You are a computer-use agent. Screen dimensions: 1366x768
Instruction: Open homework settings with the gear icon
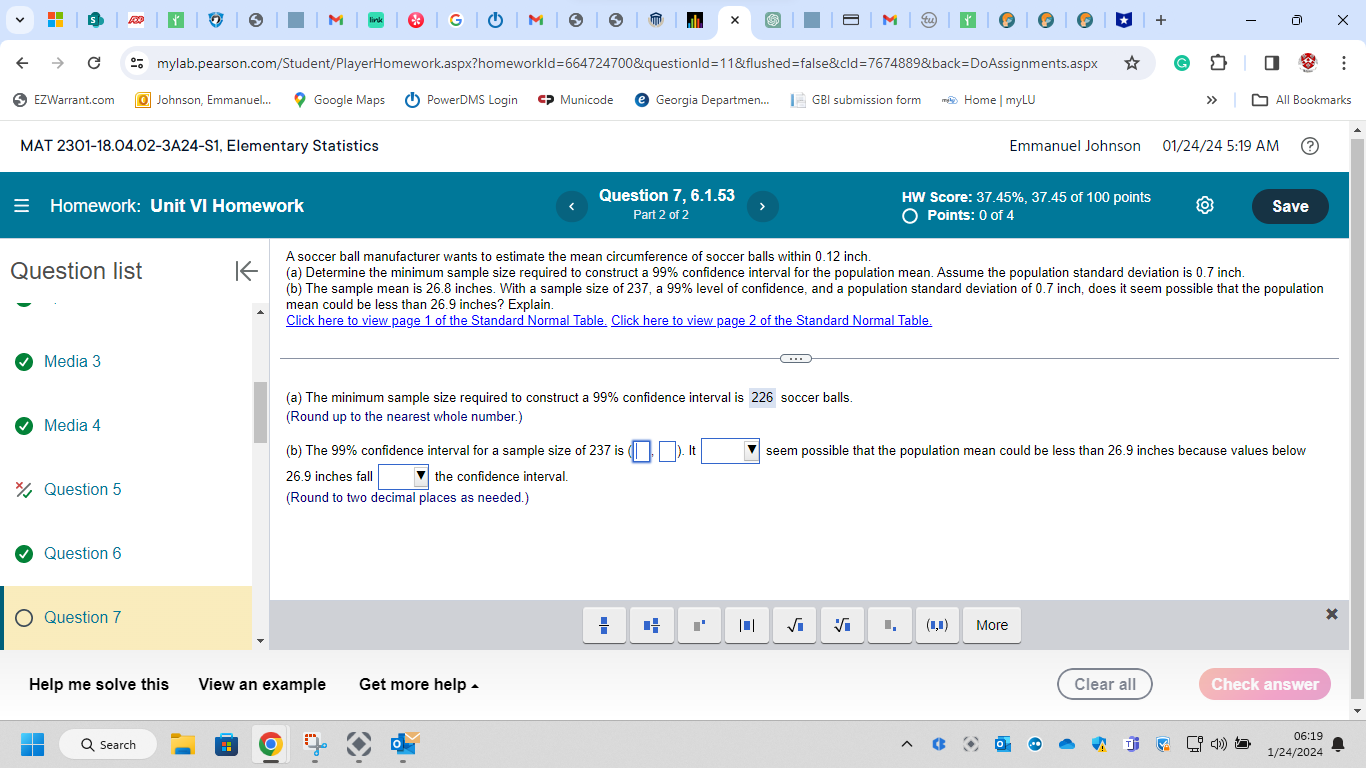click(x=1204, y=204)
